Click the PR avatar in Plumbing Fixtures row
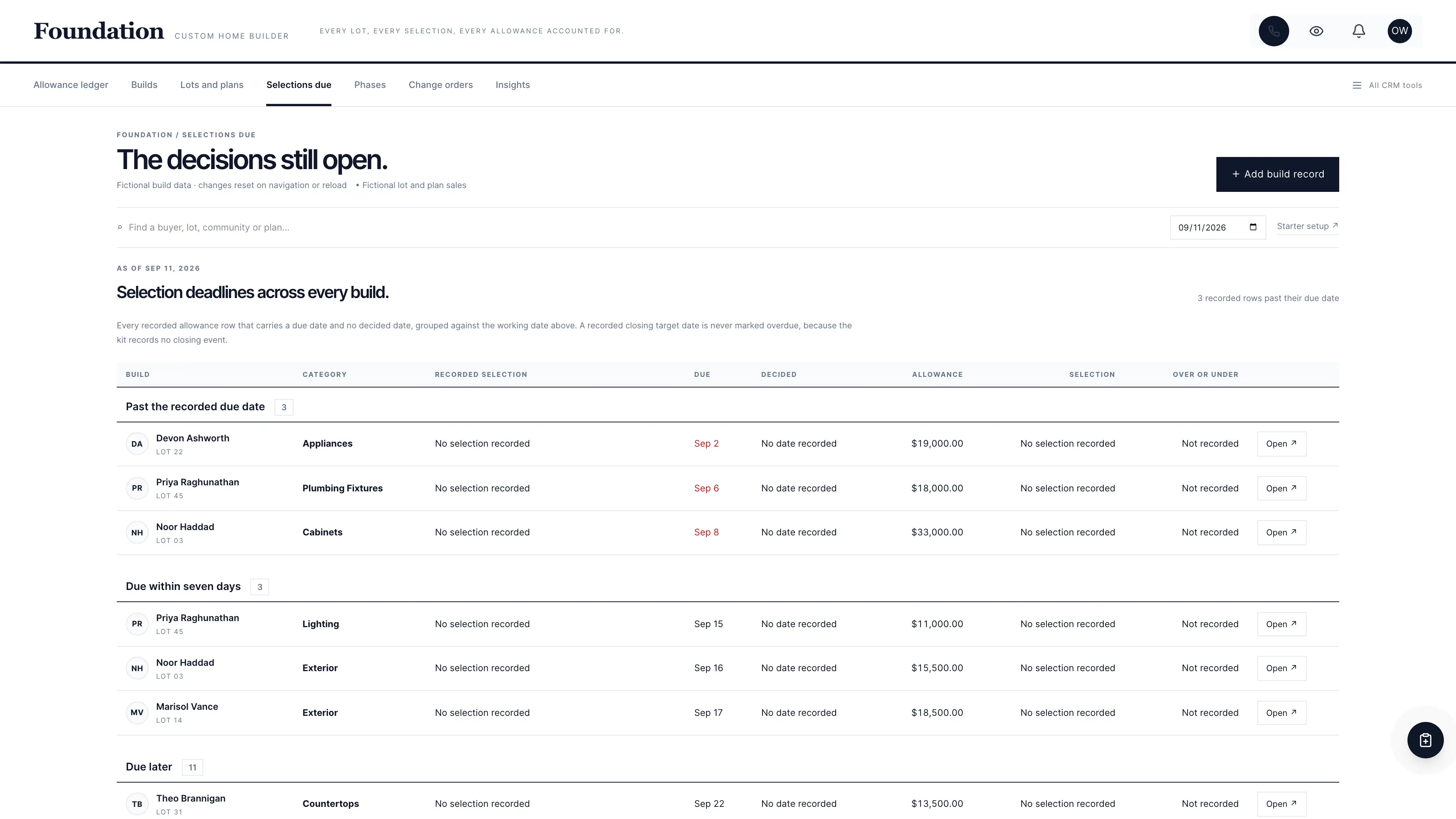This screenshot has height=819, width=1456. point(137,488)
